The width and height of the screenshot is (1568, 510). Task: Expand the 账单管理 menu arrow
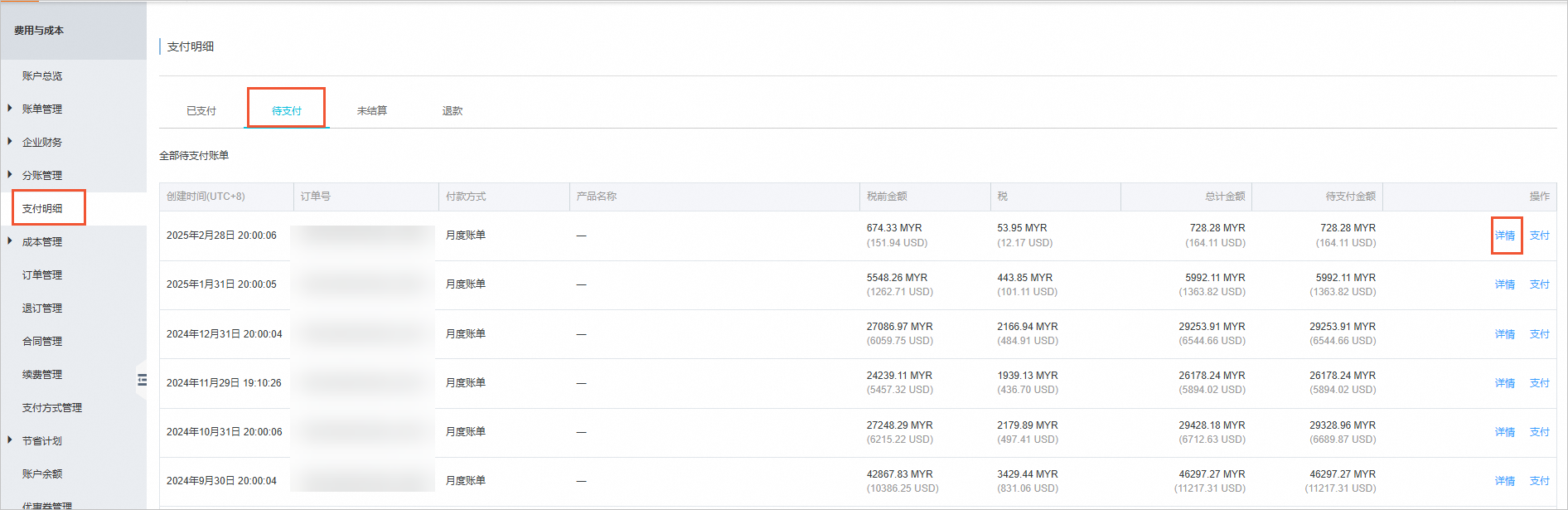10,109
